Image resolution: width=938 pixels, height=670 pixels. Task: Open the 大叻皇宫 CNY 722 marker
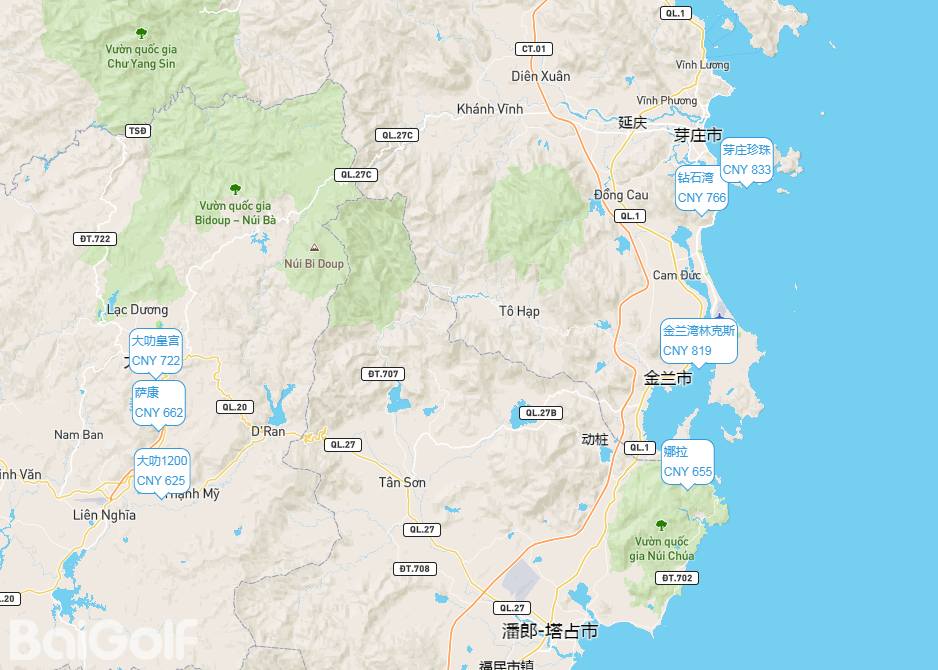point(156,351)
